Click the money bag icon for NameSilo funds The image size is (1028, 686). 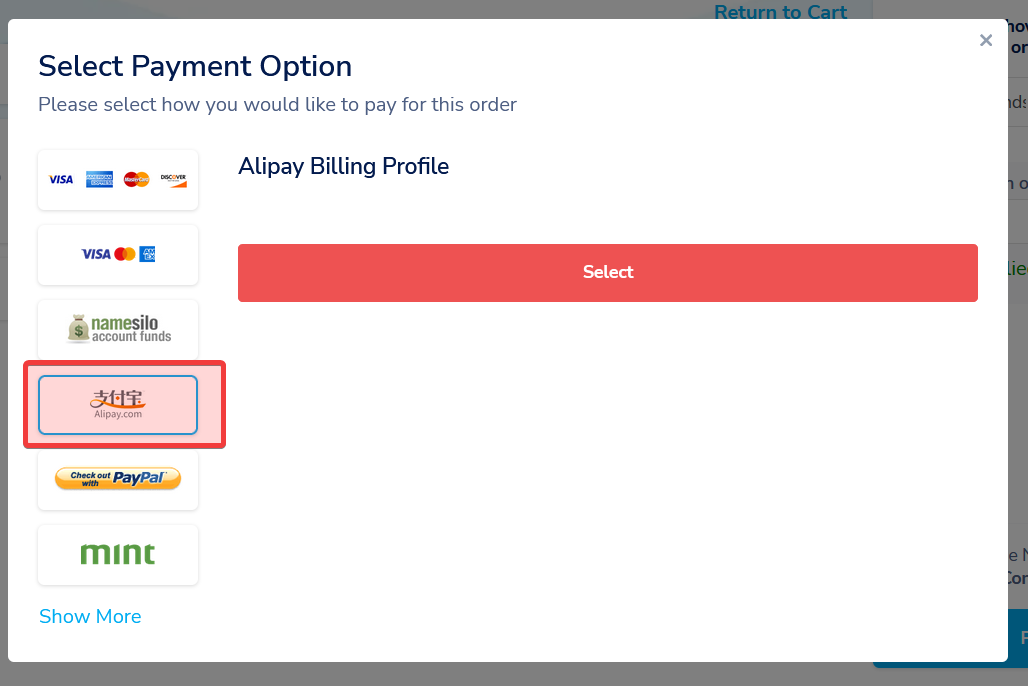pos(78,329)
